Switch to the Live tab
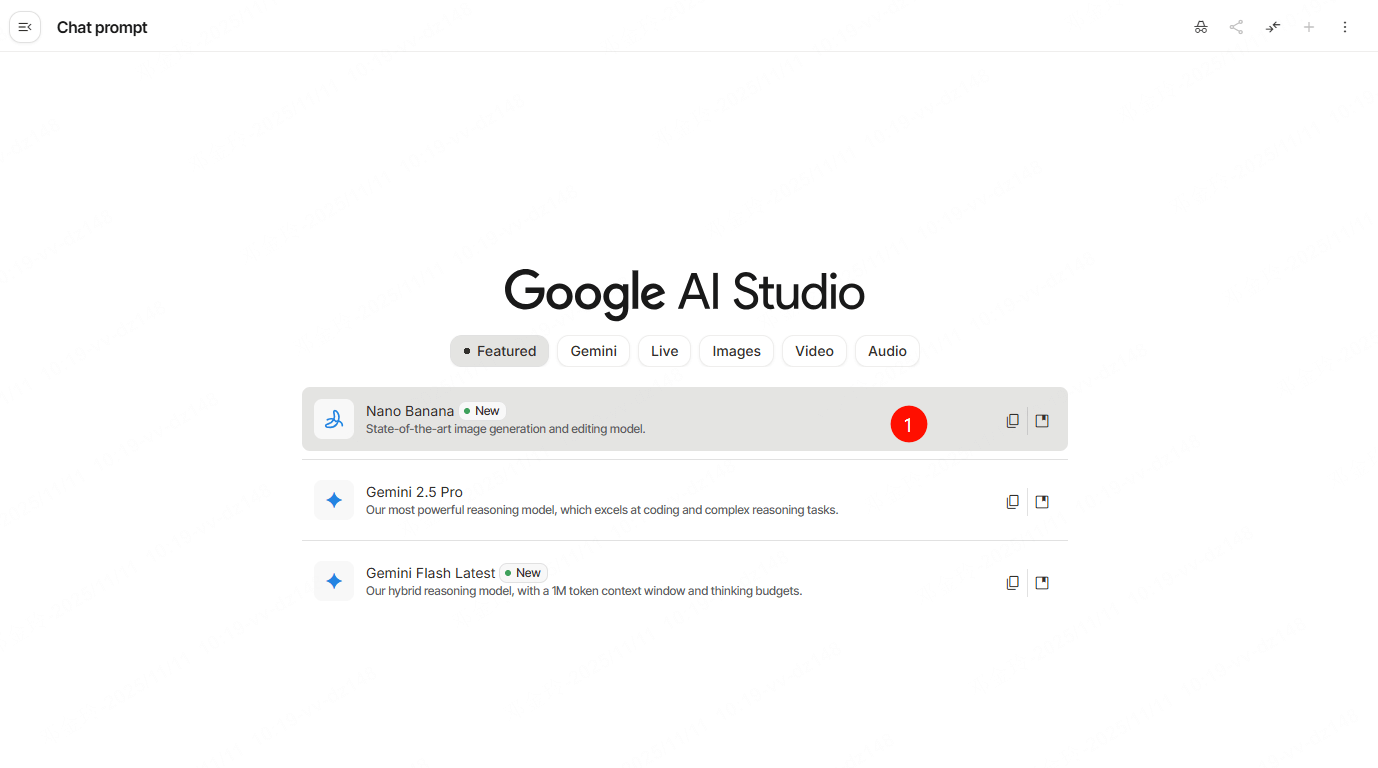This screenshot has width=1378, height=768. pos(664,351)
